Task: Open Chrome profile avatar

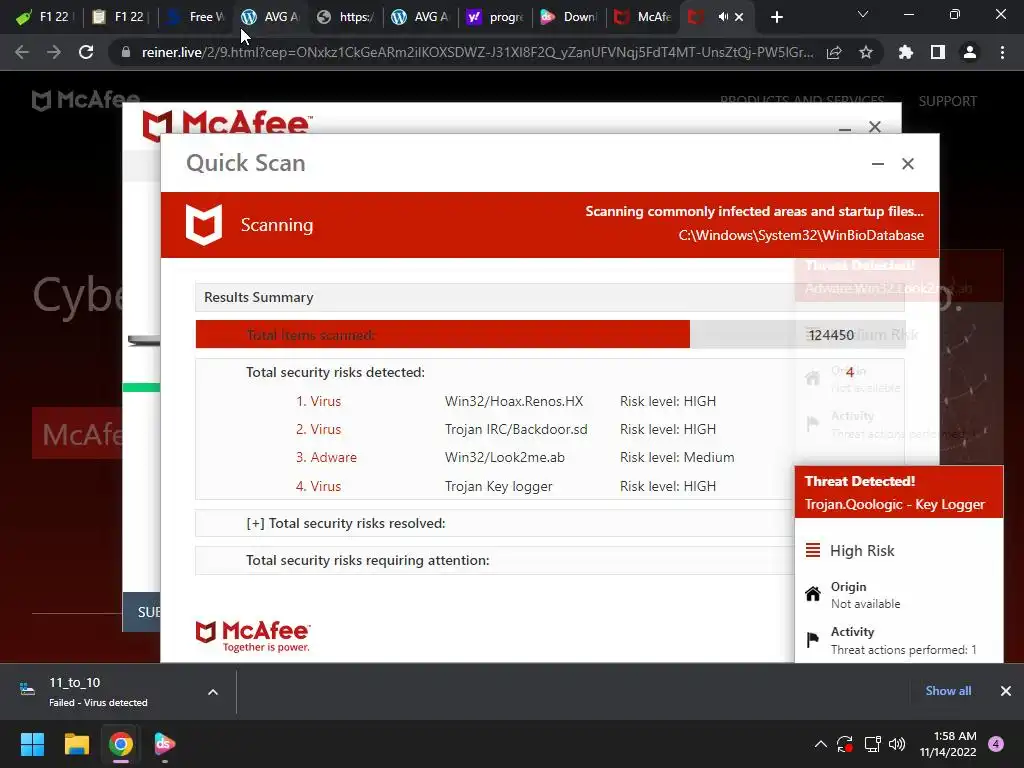Action: click(x=970, y=52)
